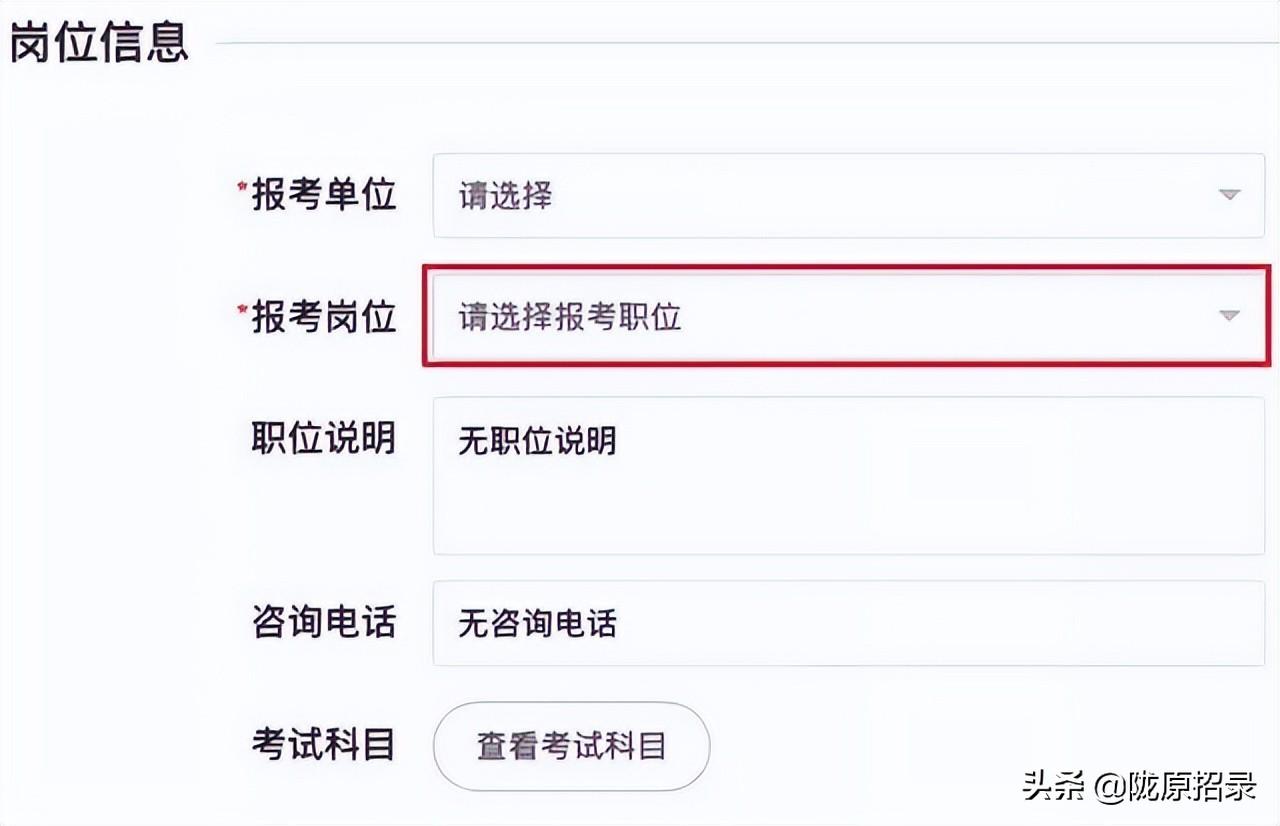
Task: Click the 报考单位 dropdown arrow
Action: coord(1229,196)
